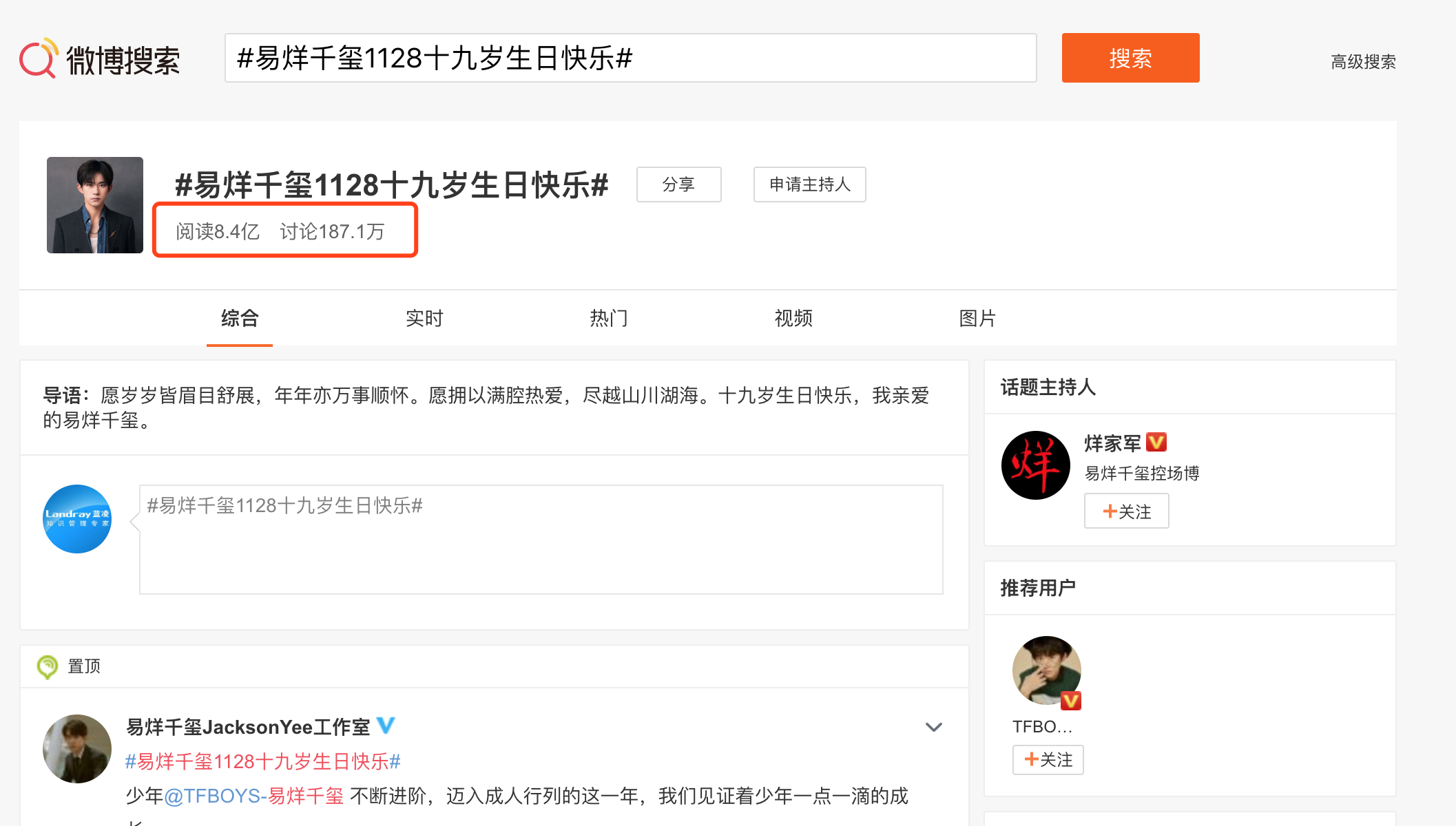Click the gold V badge on TFBO… avatar
This screenshot has width=1456, height=826.
coord(1071,701)
